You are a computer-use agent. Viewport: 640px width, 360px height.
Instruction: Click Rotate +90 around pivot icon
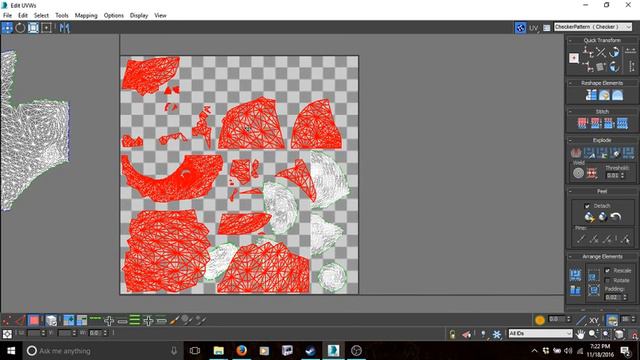point(614,52)
